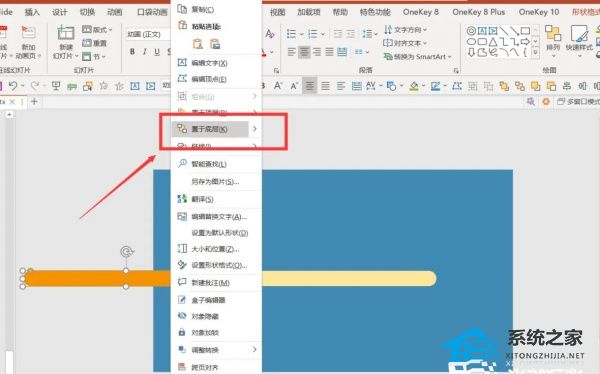
Task: Select the right arrow shape in gallery
Action: pos(525,41)
